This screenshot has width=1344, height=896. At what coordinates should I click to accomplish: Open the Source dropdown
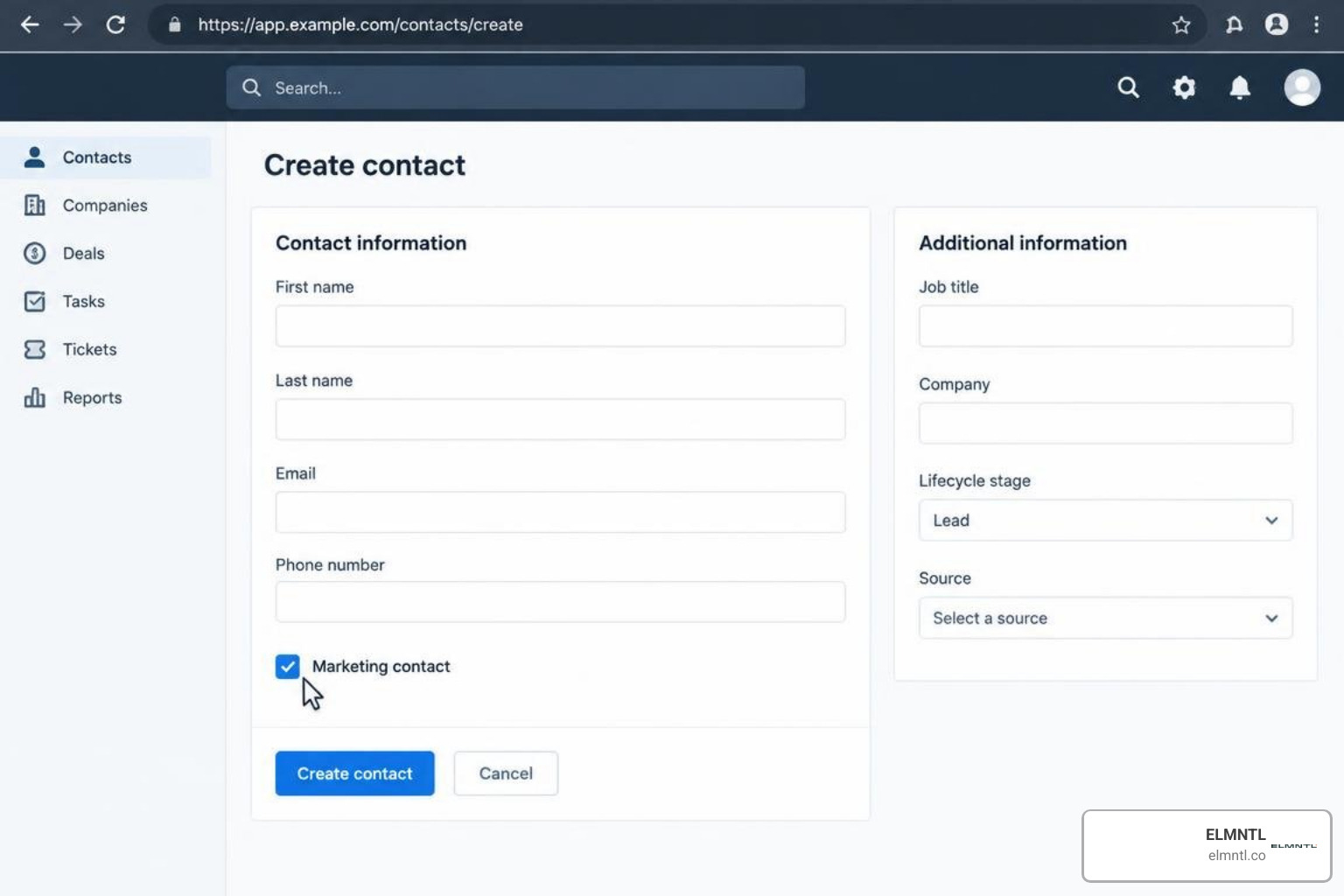[x=1105, y=619]
